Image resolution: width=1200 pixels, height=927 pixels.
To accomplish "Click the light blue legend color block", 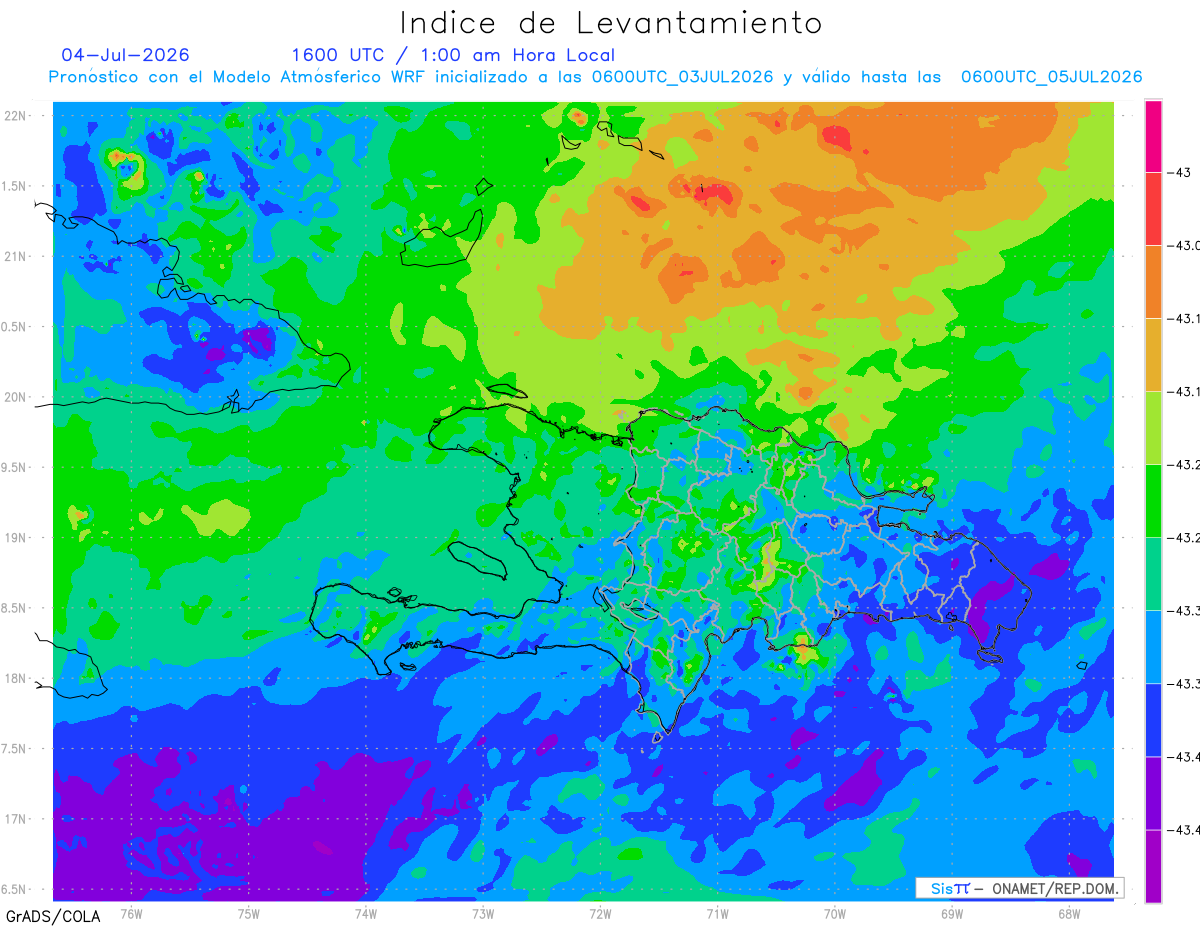I will tap(1153, 646).
